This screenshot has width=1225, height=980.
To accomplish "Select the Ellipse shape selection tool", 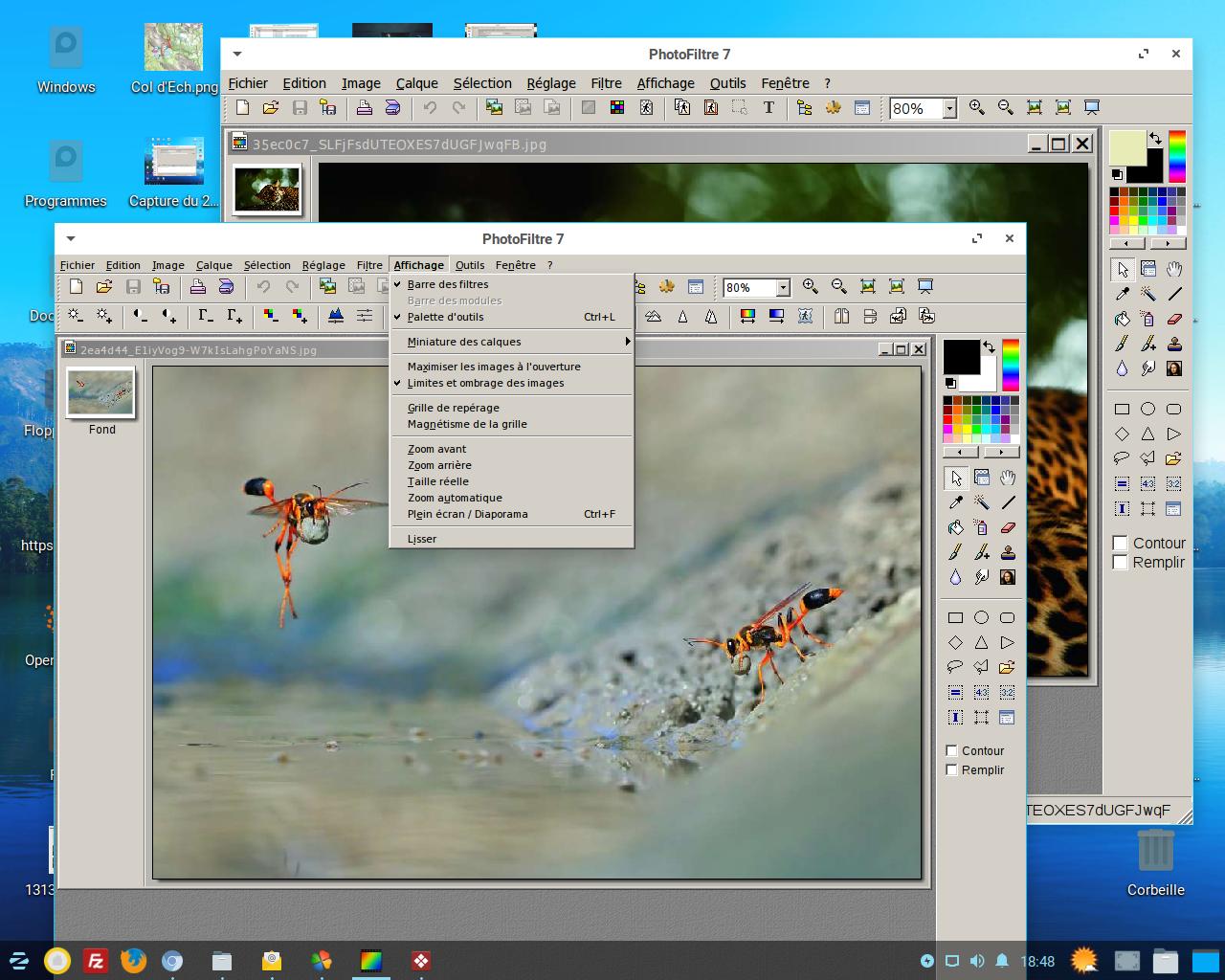I will click(981, 617).
